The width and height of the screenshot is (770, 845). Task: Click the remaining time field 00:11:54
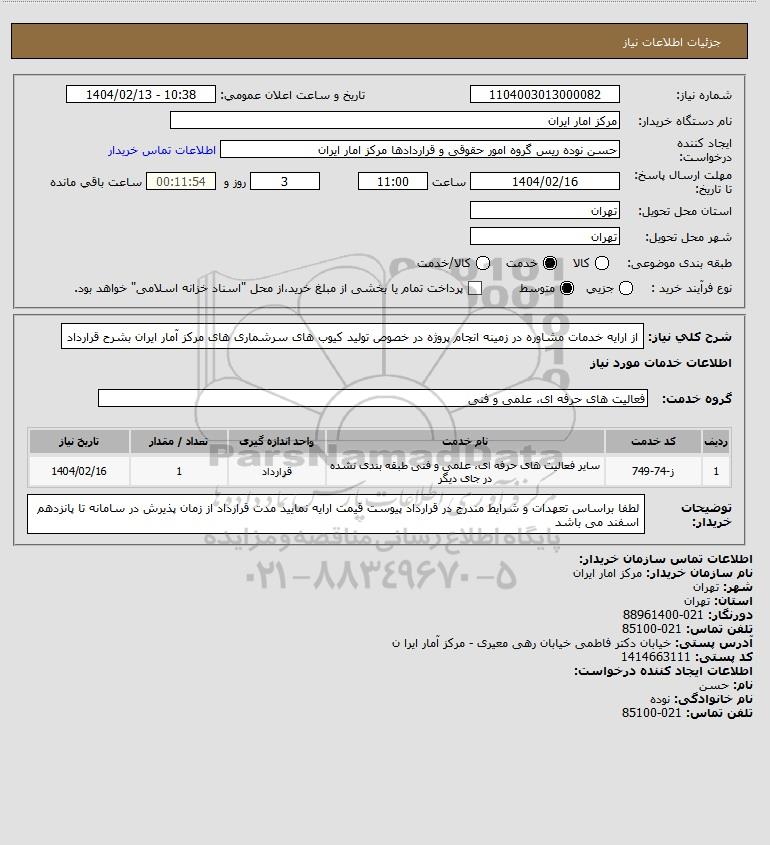(x=181, y=181)
